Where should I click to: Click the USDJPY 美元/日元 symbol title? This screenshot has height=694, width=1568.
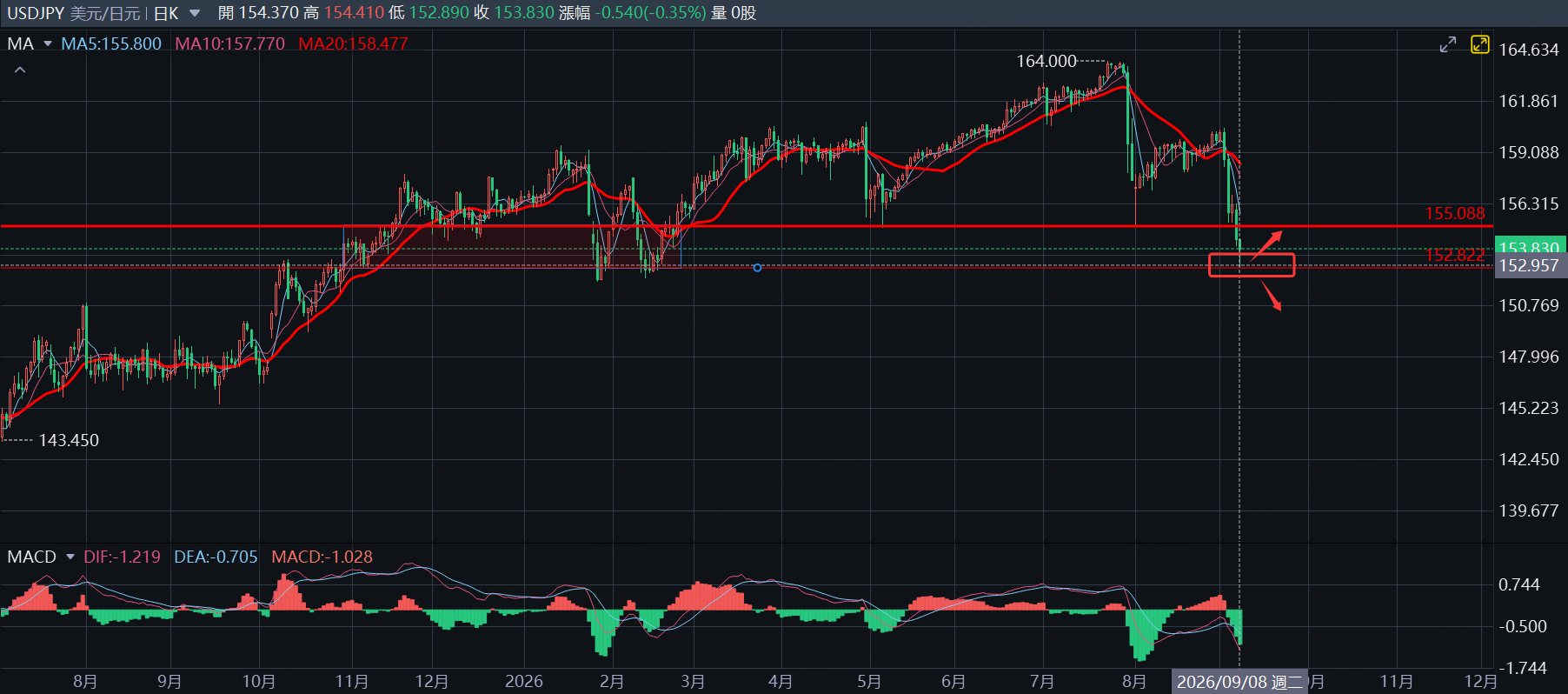pyautogui.click(x=73, y=13)
